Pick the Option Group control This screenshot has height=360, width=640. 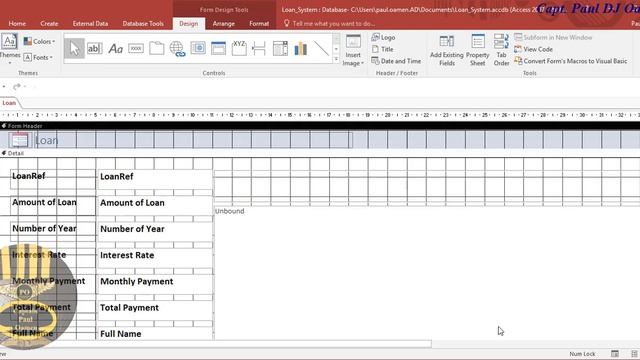(239, 49)
